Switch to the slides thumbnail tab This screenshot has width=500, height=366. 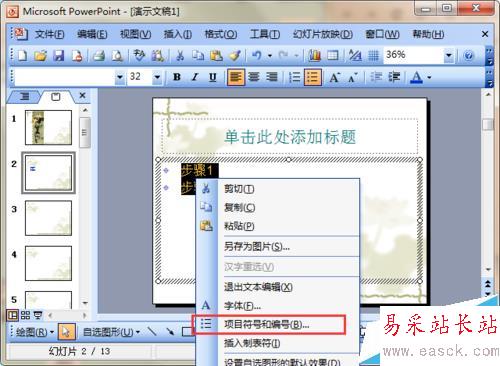[56, 97]
